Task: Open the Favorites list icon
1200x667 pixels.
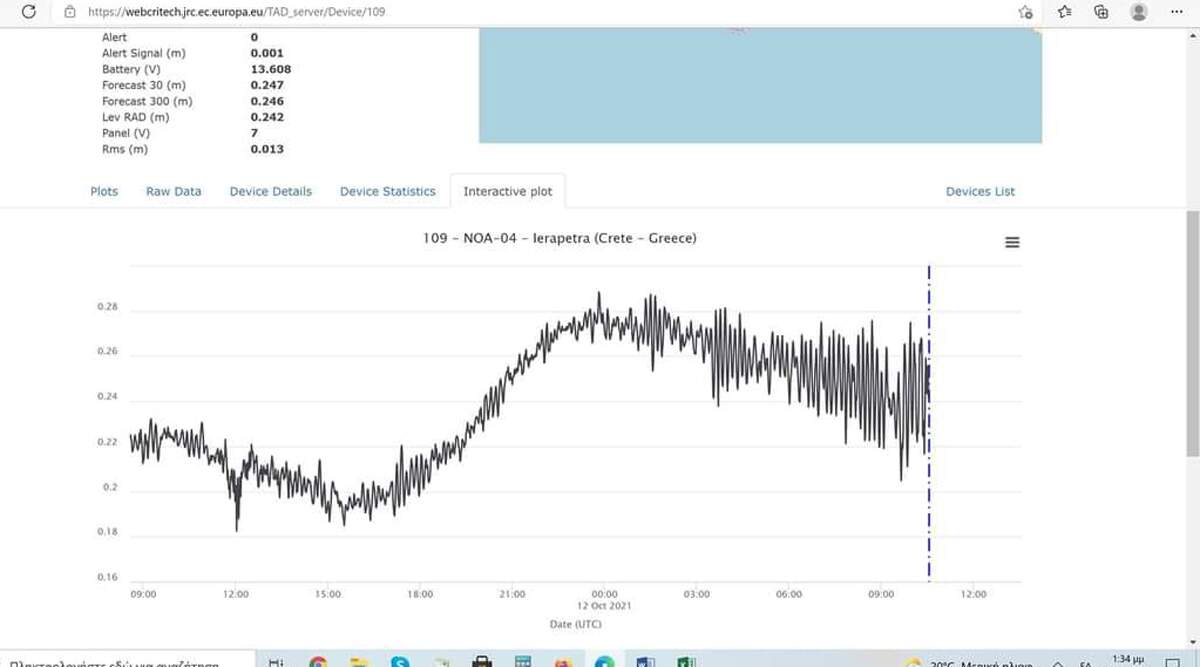Action: tap(1064, 12)
